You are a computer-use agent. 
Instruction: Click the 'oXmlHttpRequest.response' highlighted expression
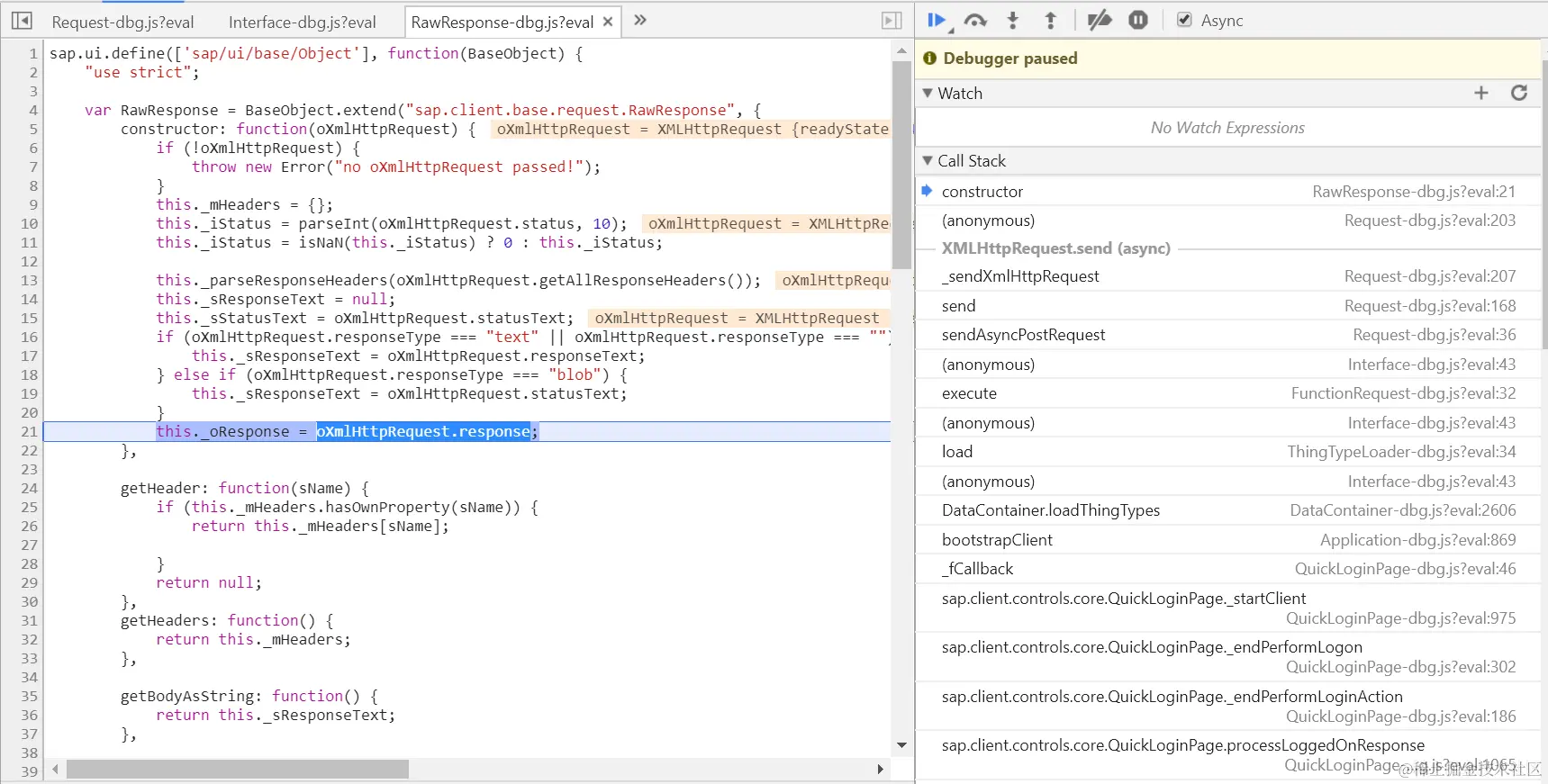pos(423,432)
